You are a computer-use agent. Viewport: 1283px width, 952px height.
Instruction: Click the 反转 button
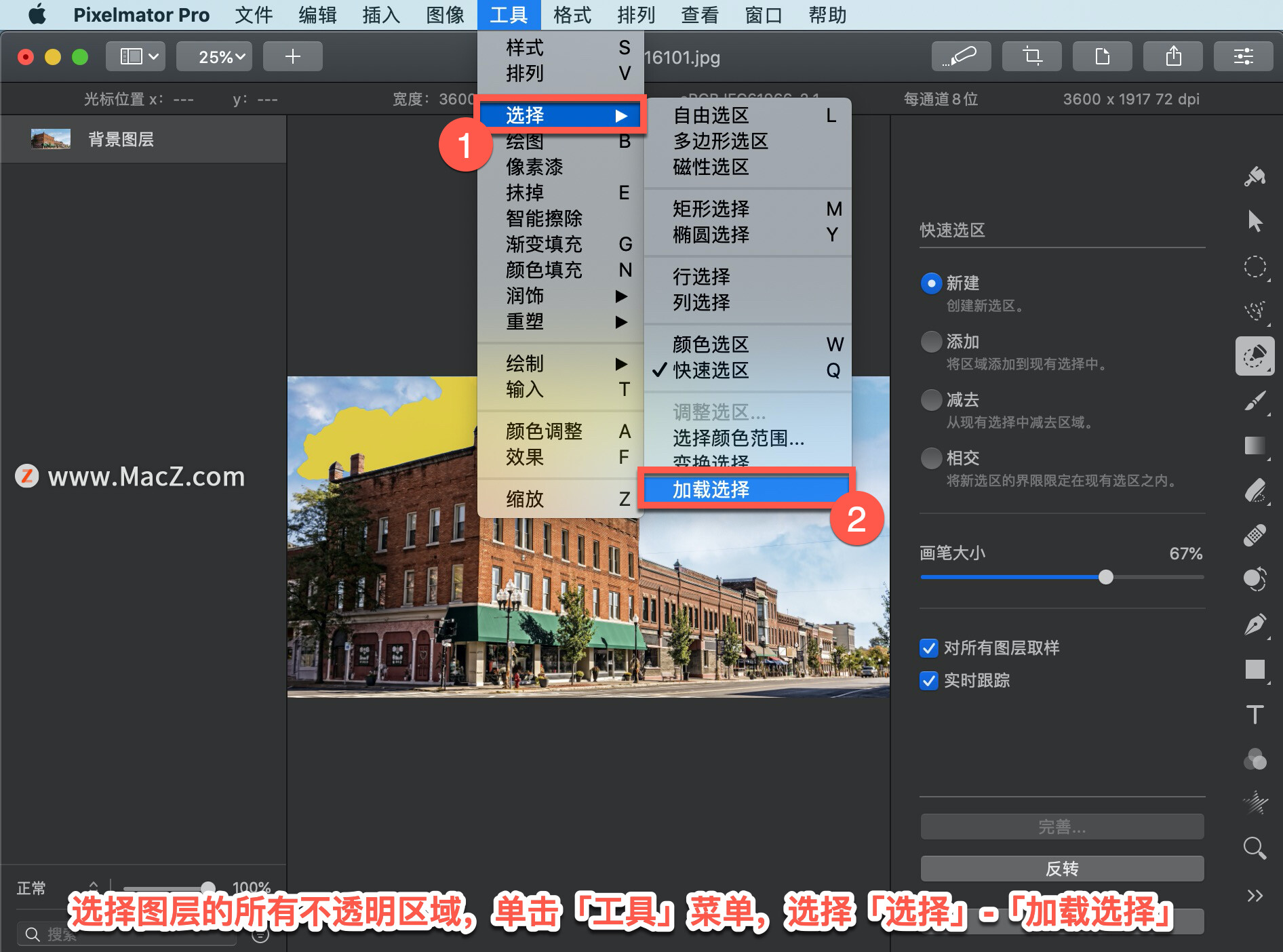tap(1061, 869)
